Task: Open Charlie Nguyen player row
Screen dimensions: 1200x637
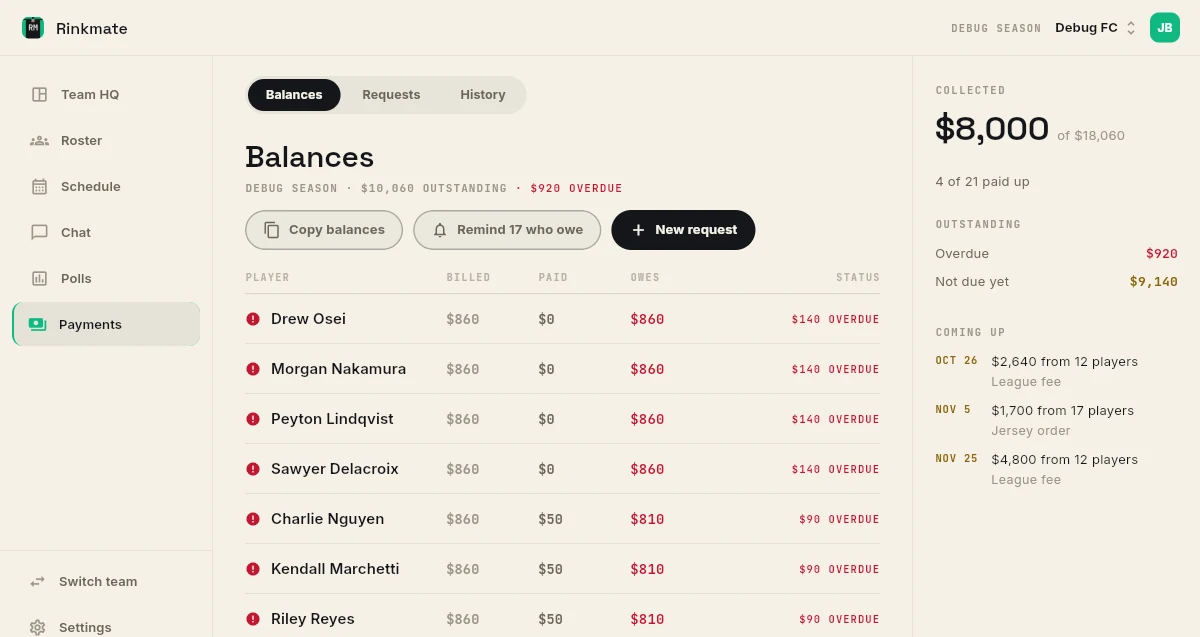Action: (563, 519)
